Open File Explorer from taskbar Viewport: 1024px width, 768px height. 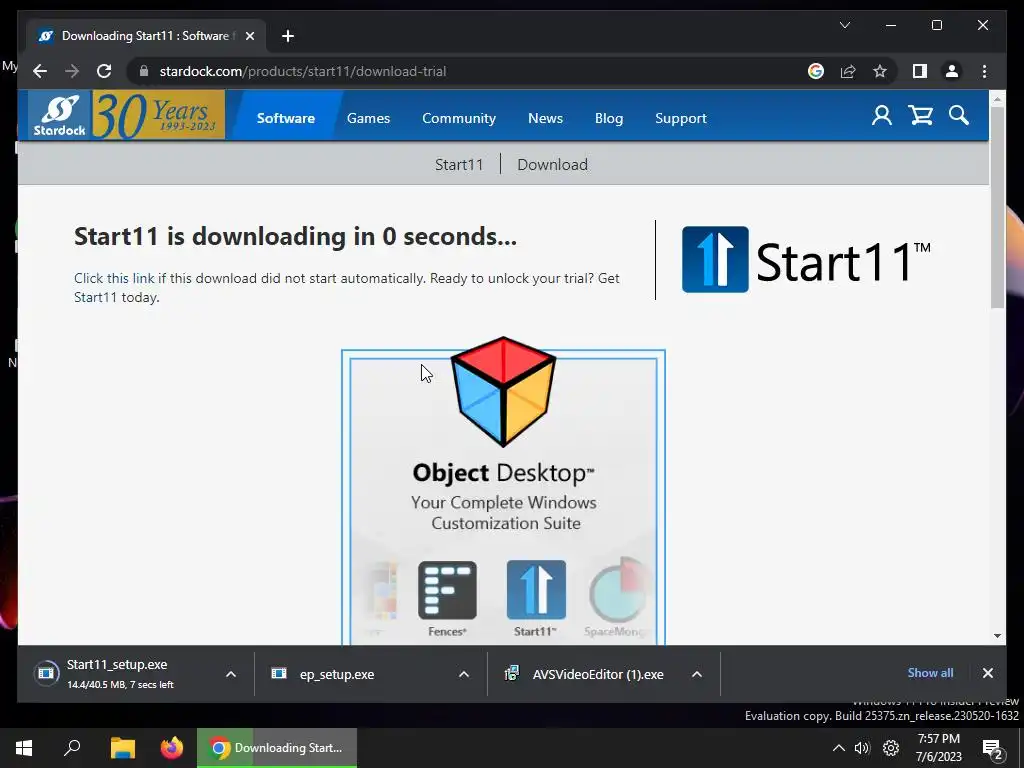(x=122, y=748)
